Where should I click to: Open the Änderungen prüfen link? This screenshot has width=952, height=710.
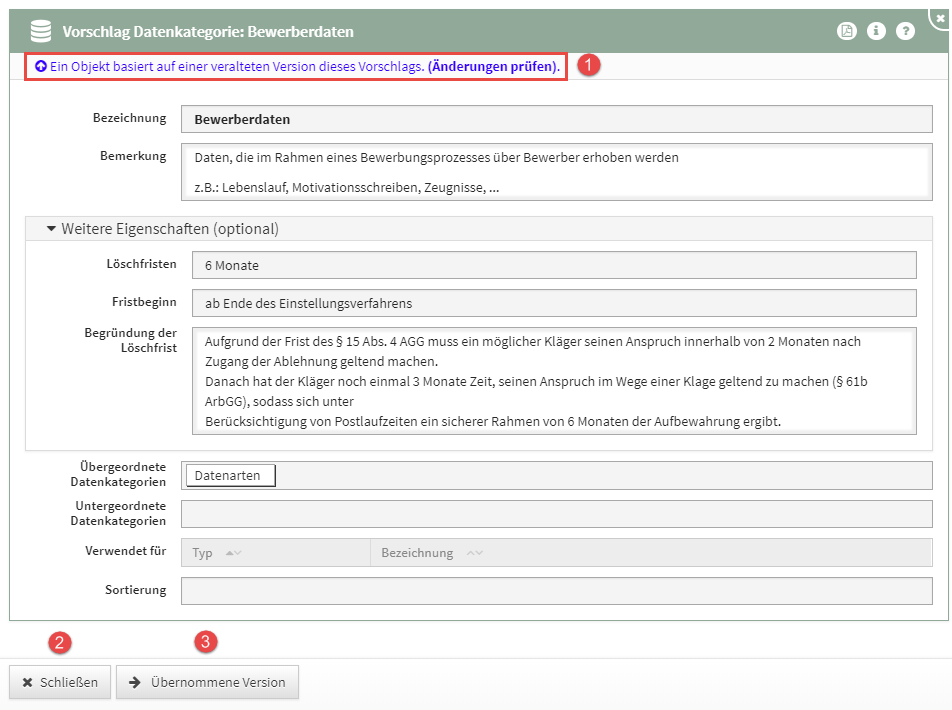[492, 66]
